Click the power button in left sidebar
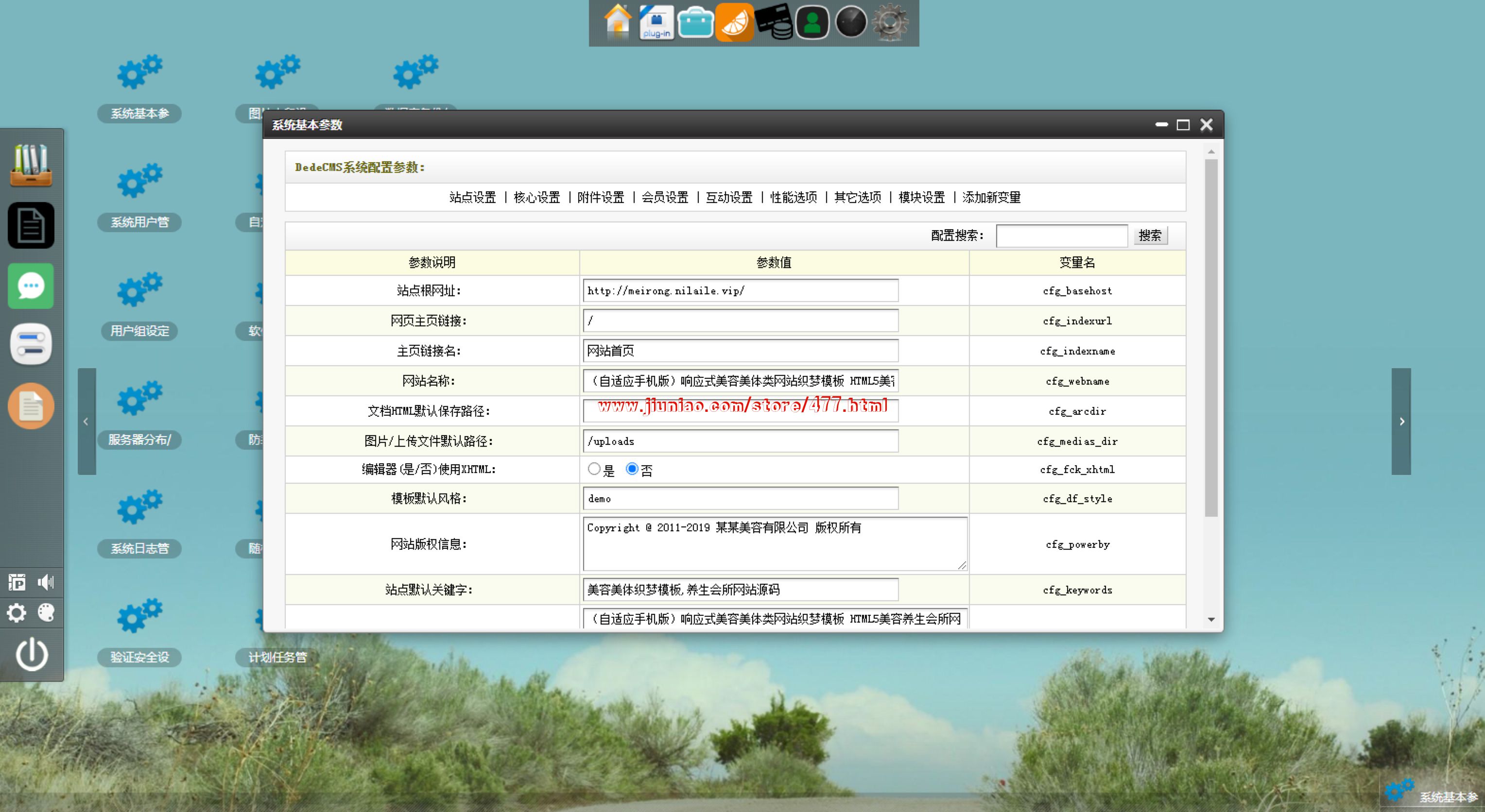This screenshot has width=1485, height=812. click(x=31, y=654)
